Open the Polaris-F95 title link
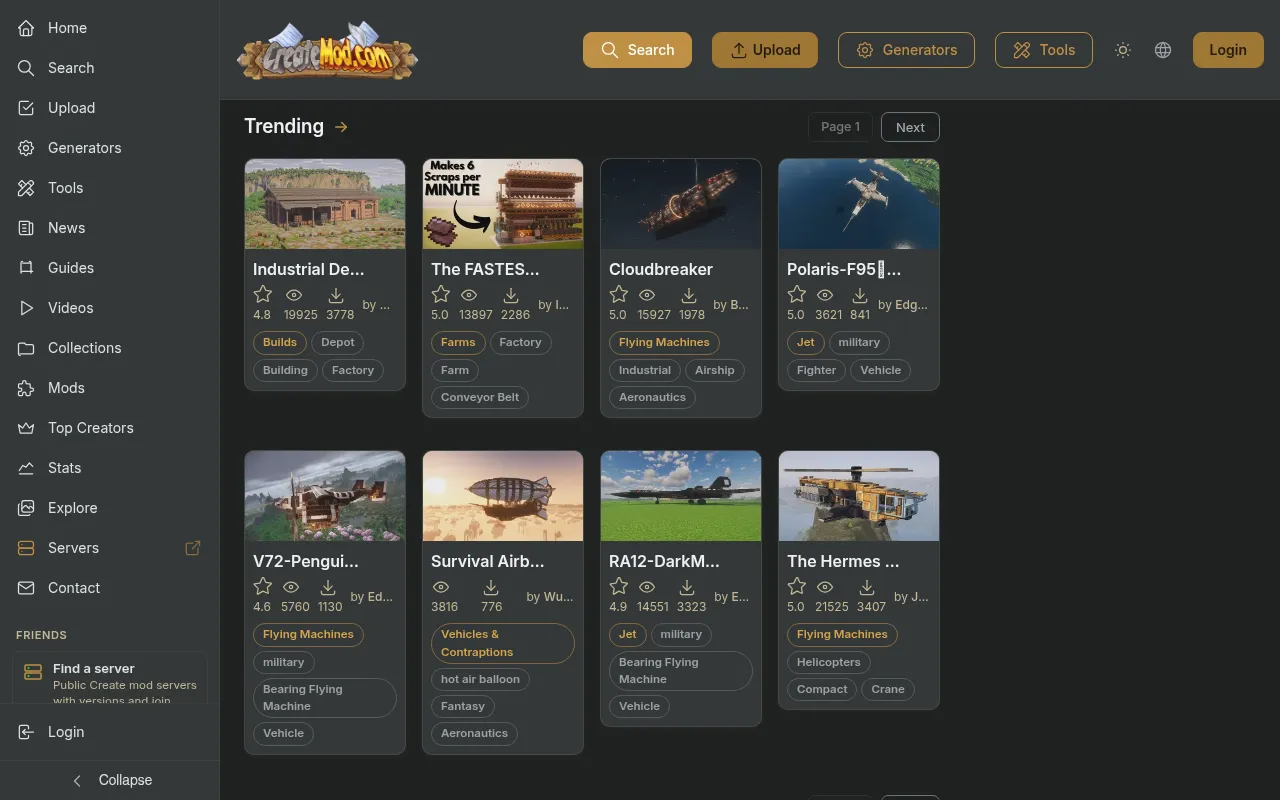 pyautogui.click(x=844, y=269)
